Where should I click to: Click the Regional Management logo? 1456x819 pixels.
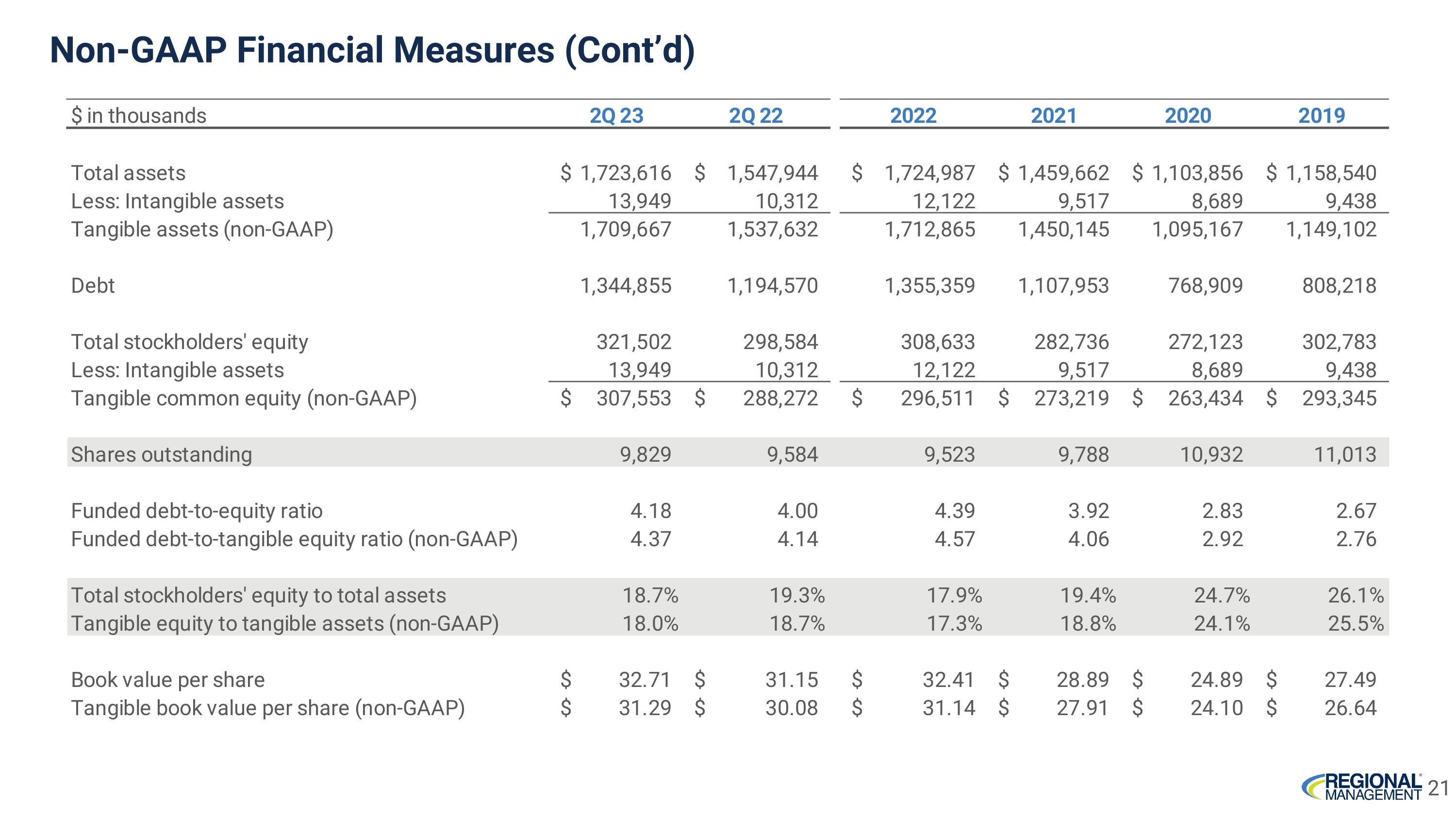coord(1362,787)
